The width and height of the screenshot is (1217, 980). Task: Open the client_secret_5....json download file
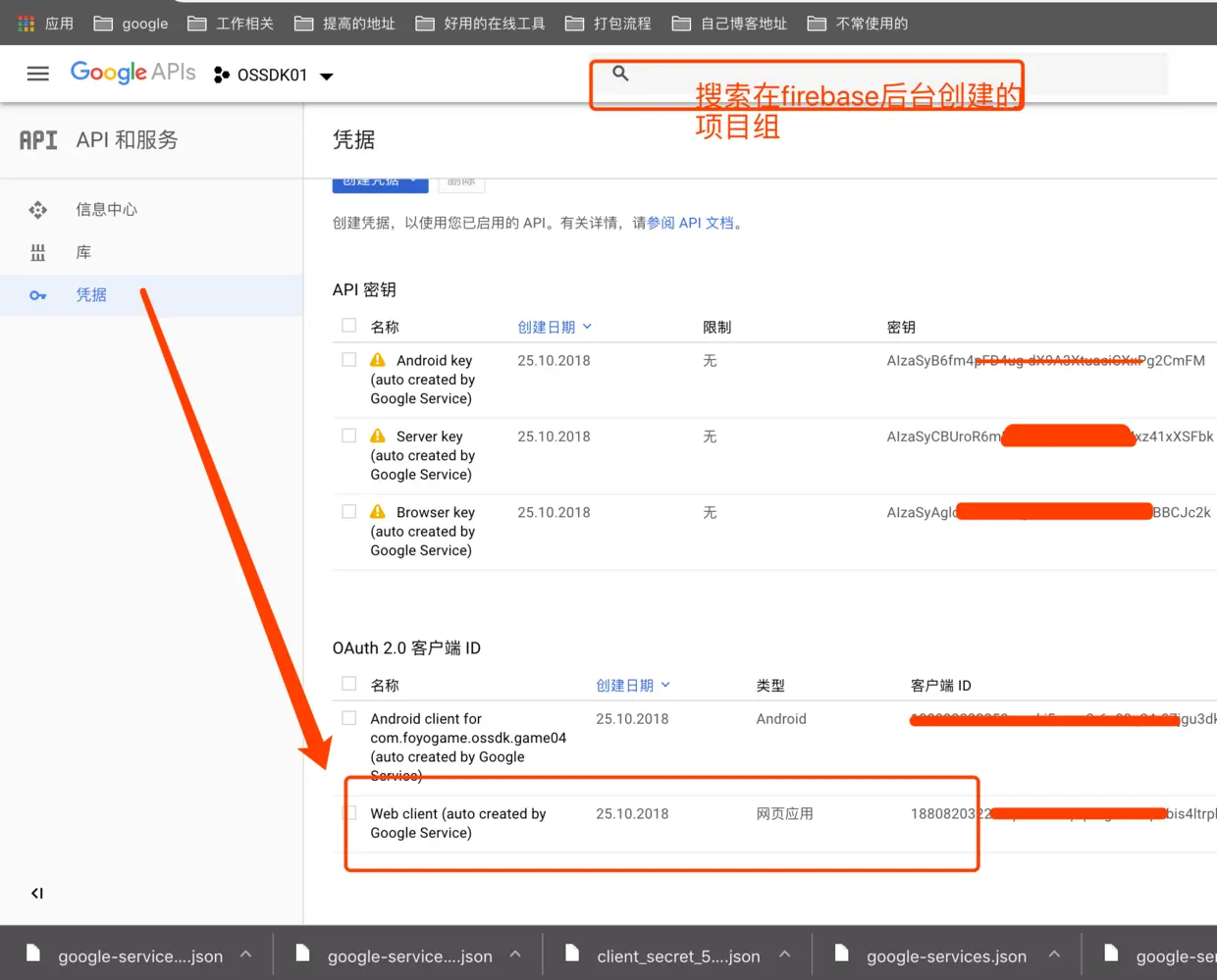(x=663, y=955)
